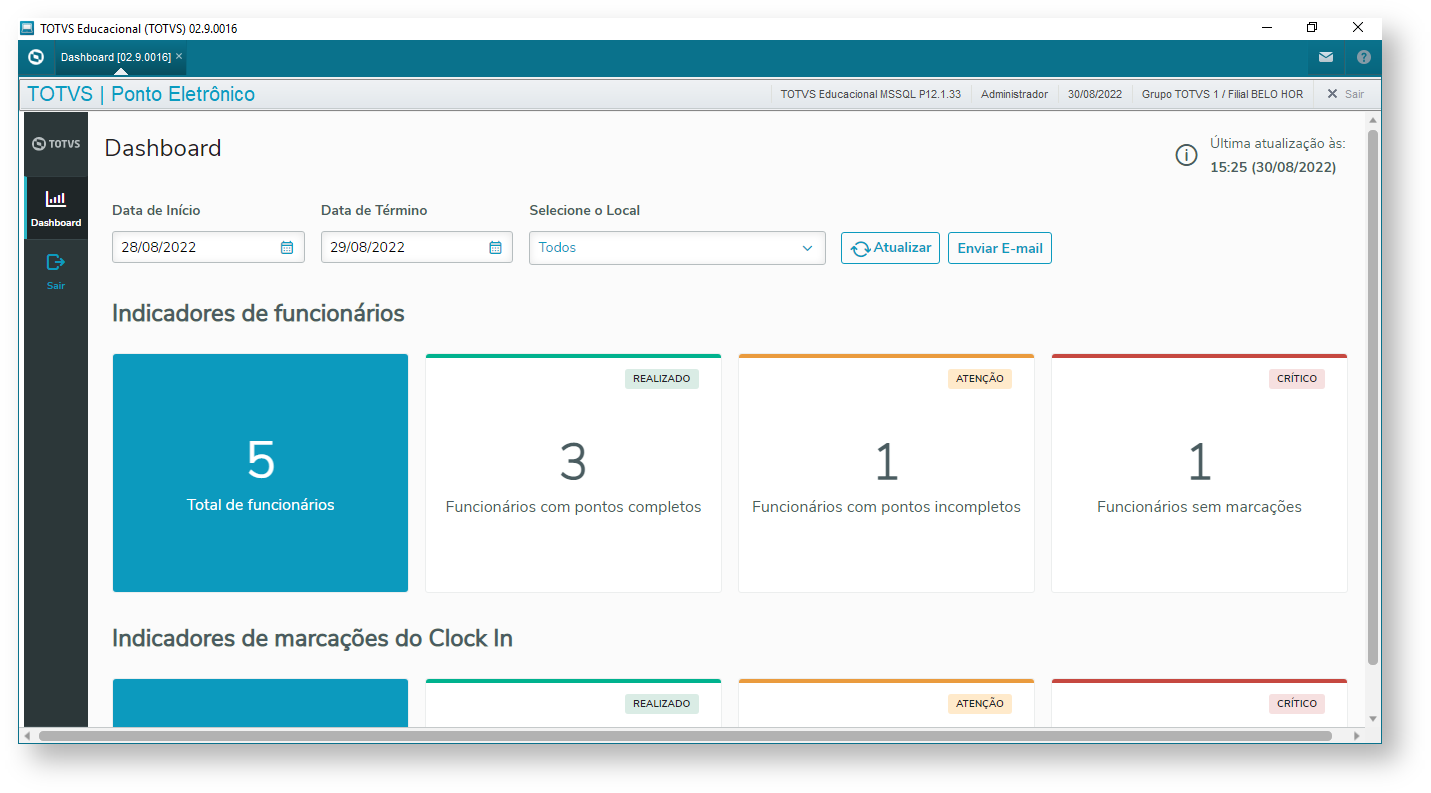The width and height of the screenshot is (1431, 793).
Task: Click the app icon in the title bar
Action: point(28,28)
